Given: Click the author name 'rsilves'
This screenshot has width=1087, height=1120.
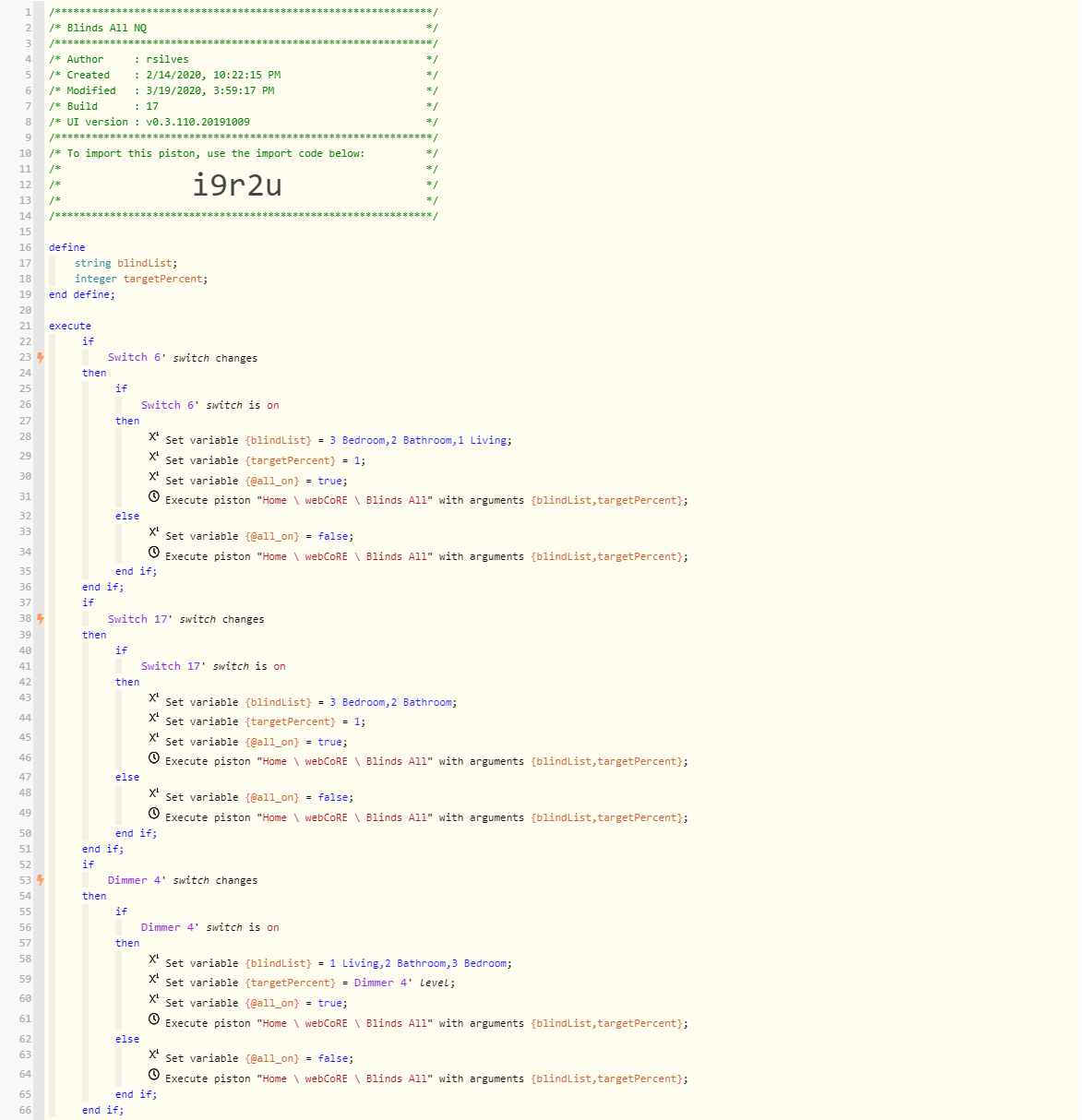Looking at the screenshot, I should pyautogui.click(x=167, y=59).
